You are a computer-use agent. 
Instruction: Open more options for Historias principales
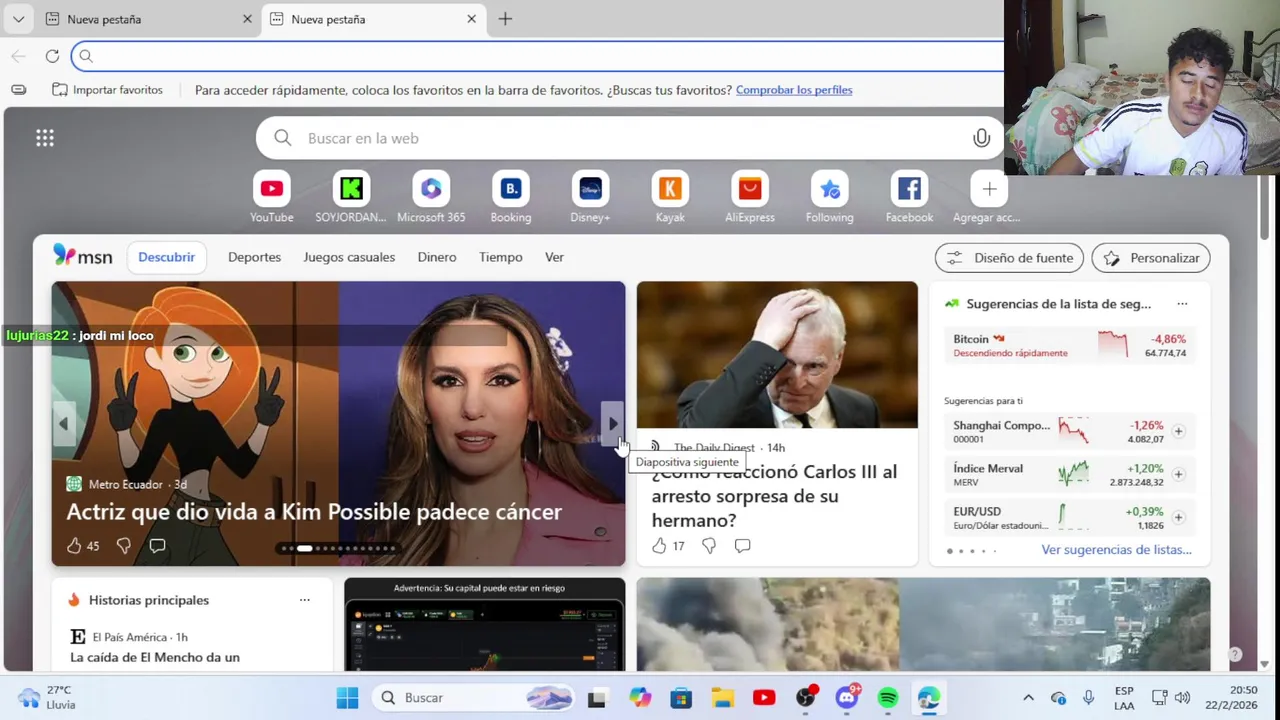point(305,600)
